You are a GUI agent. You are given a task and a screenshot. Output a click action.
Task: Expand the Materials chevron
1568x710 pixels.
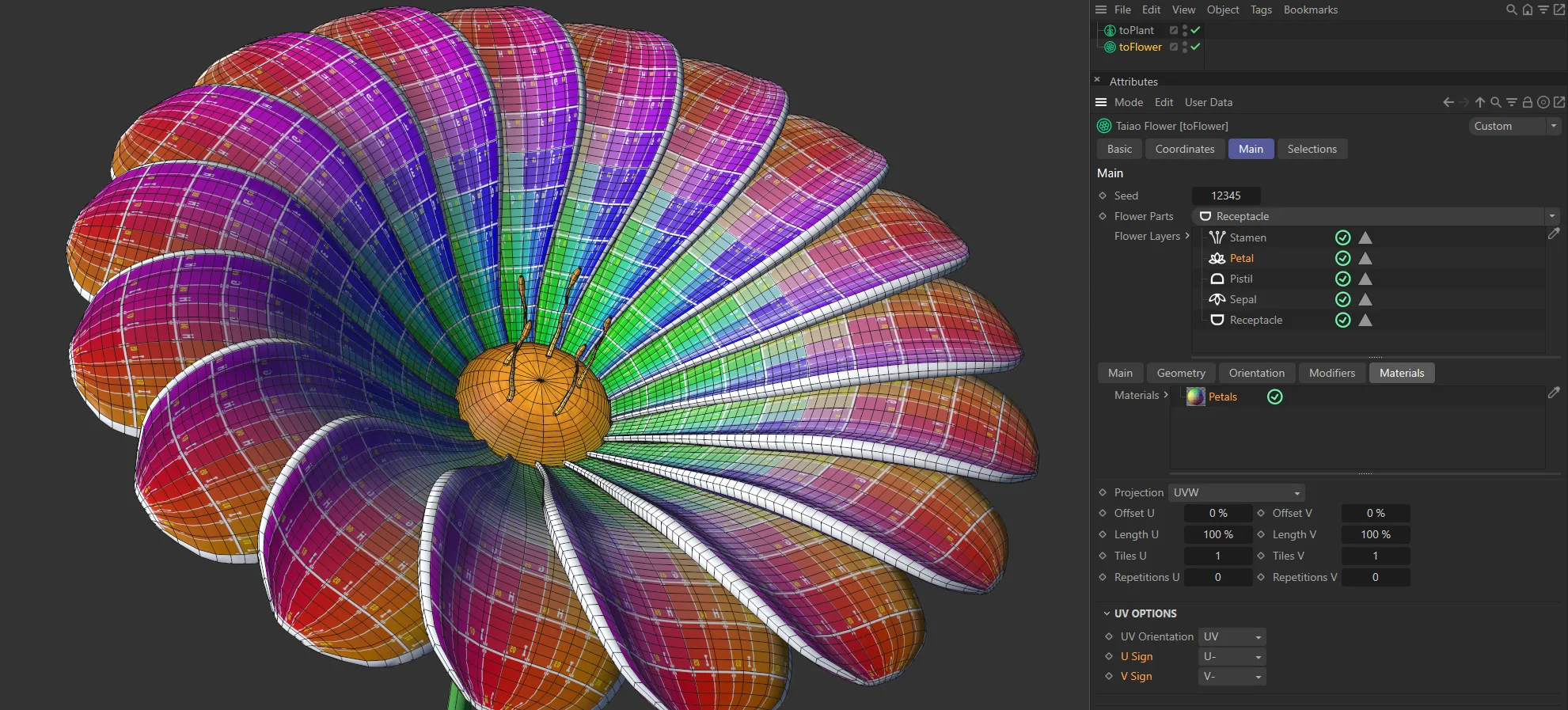1166,395
